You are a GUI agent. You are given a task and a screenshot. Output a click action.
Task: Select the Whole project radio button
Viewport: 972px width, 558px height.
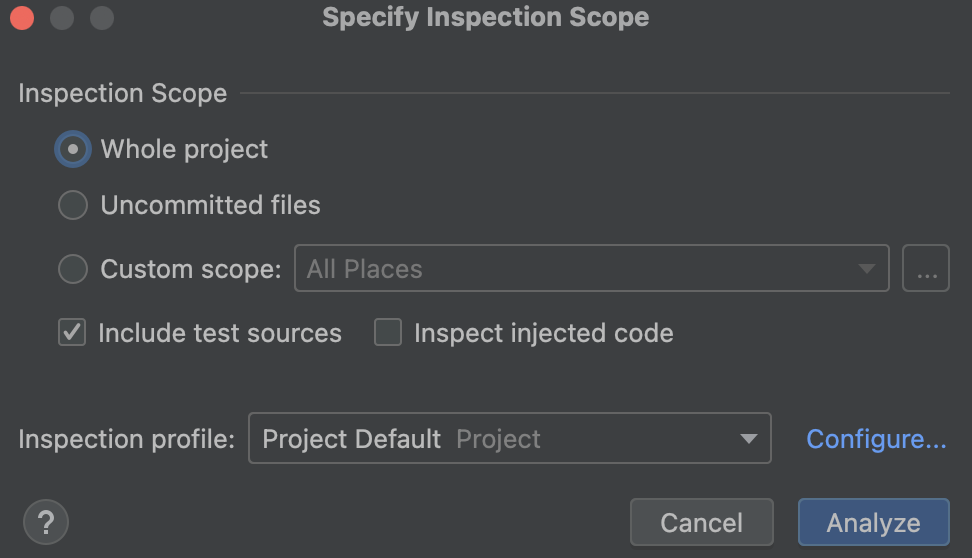73,149
